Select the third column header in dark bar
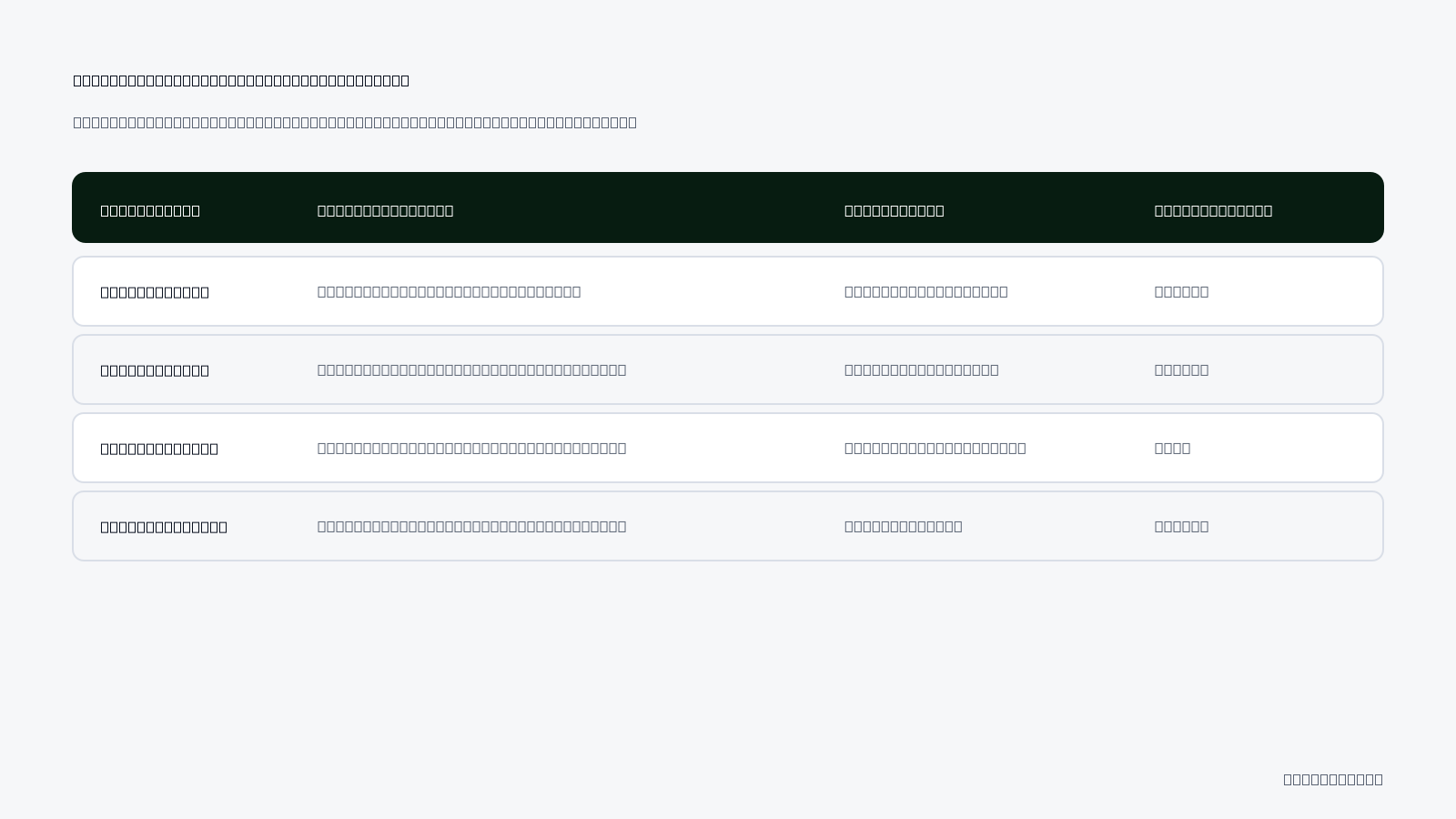 pyautogui.click(x=895, y=210)
